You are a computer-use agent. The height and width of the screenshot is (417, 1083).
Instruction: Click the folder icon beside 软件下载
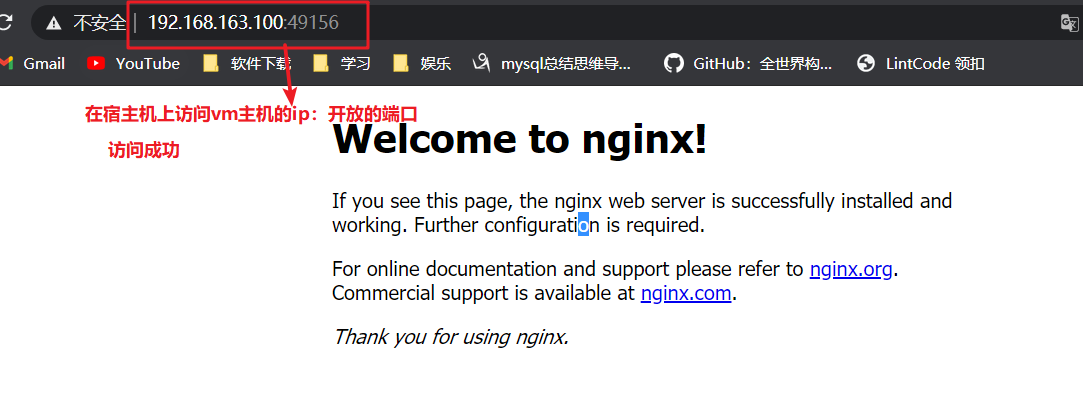pos(211,64)
